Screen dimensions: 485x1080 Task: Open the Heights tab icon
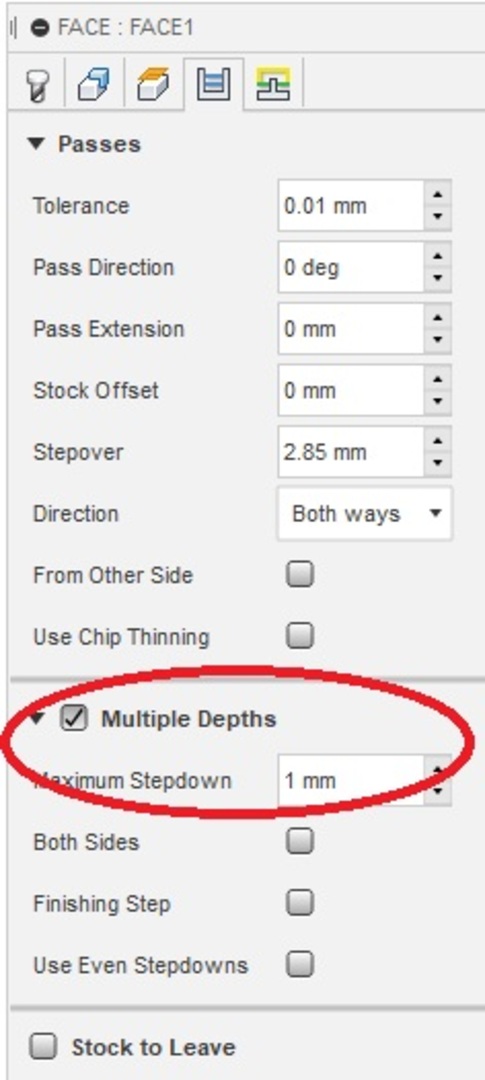tap(155, 85)
